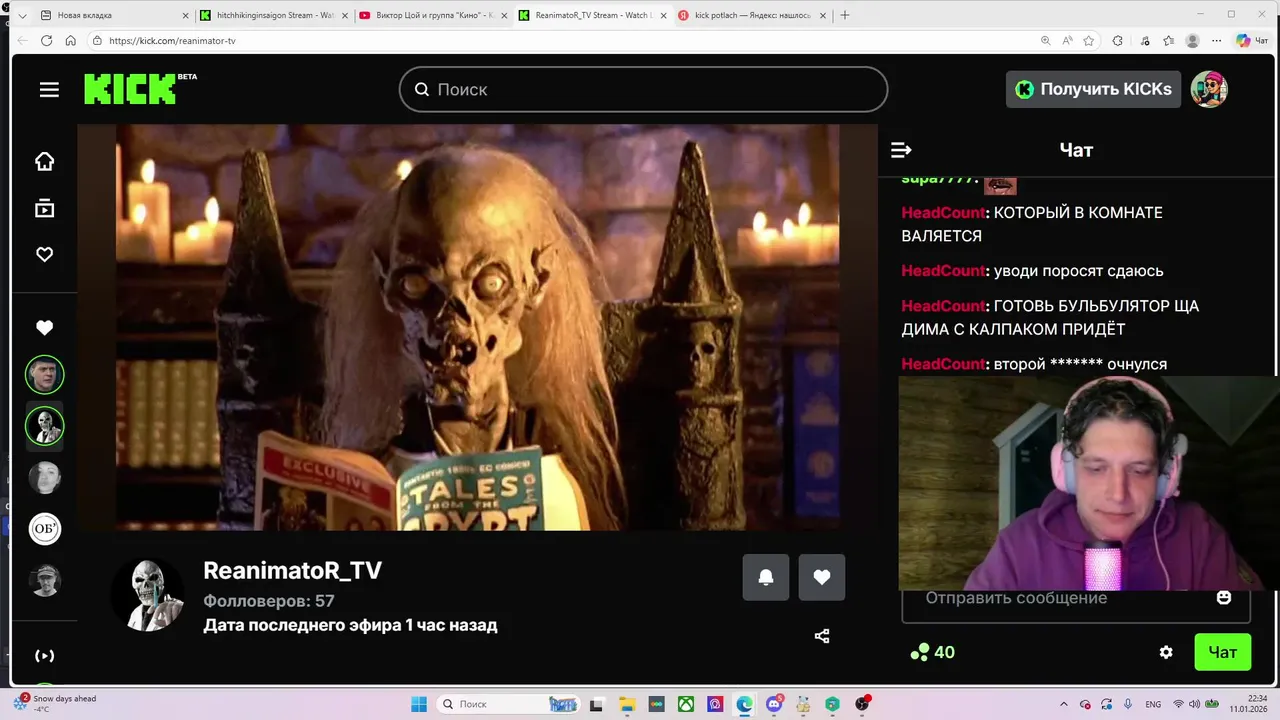Click the taskbar Поиск search box
Viewport: 1280px width, 720px height.
[x=508, y=704]
